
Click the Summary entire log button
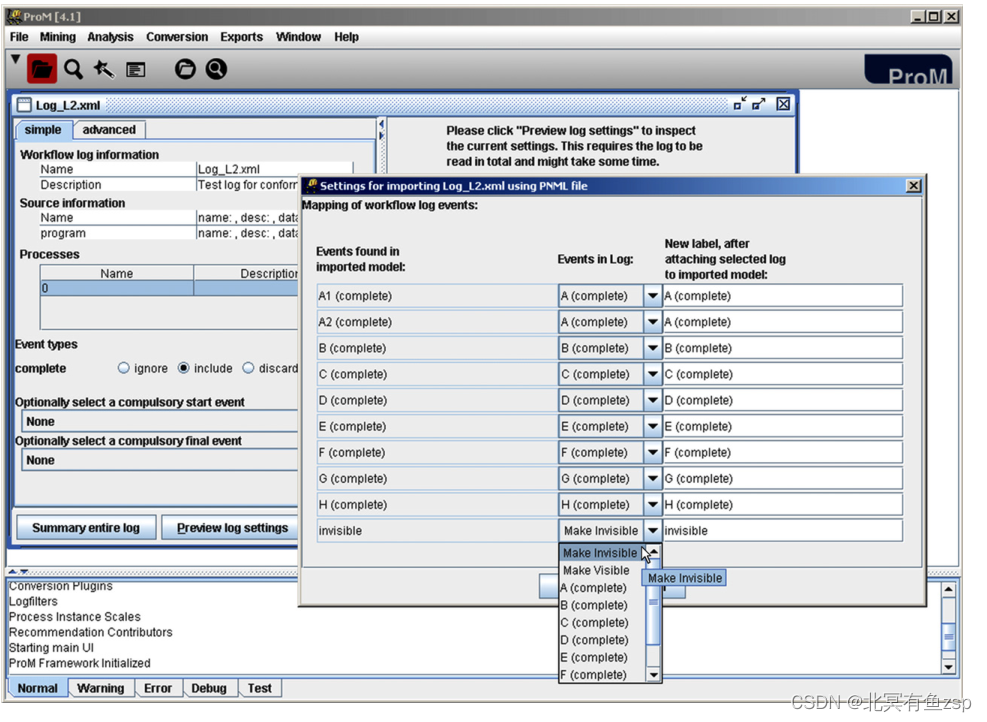86,527
